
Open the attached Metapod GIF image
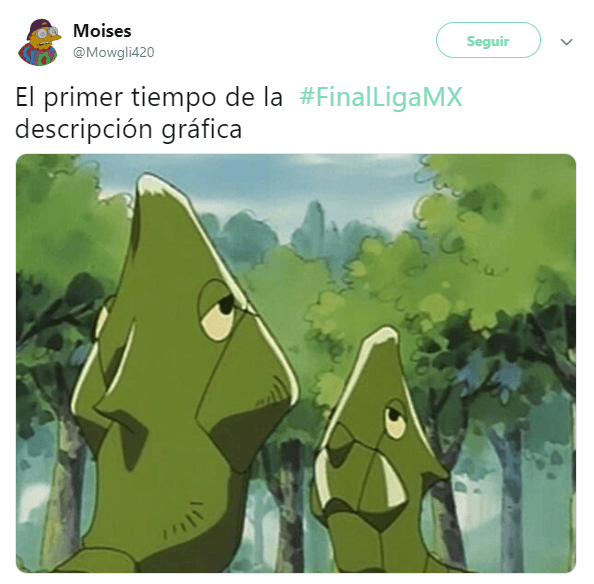[x=296, y=363]
